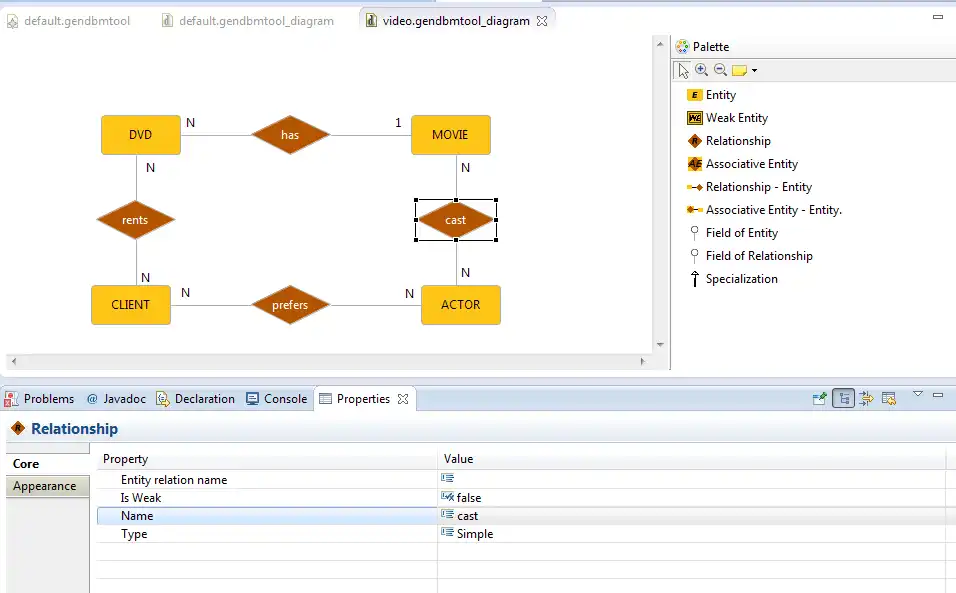Select the Core properties tab
The height and width of the screenshot is (593, 956).
pyautogui.click(x=48, y=464)
